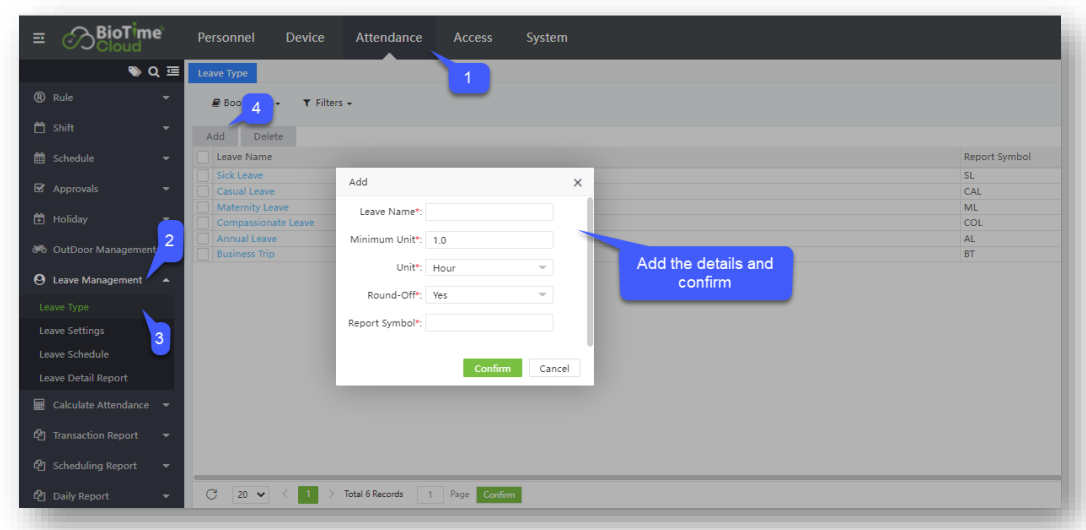The image size is (1086, 530).
Task: Click the sidebar list-collapse icon
Action: (x=172, y=72)
